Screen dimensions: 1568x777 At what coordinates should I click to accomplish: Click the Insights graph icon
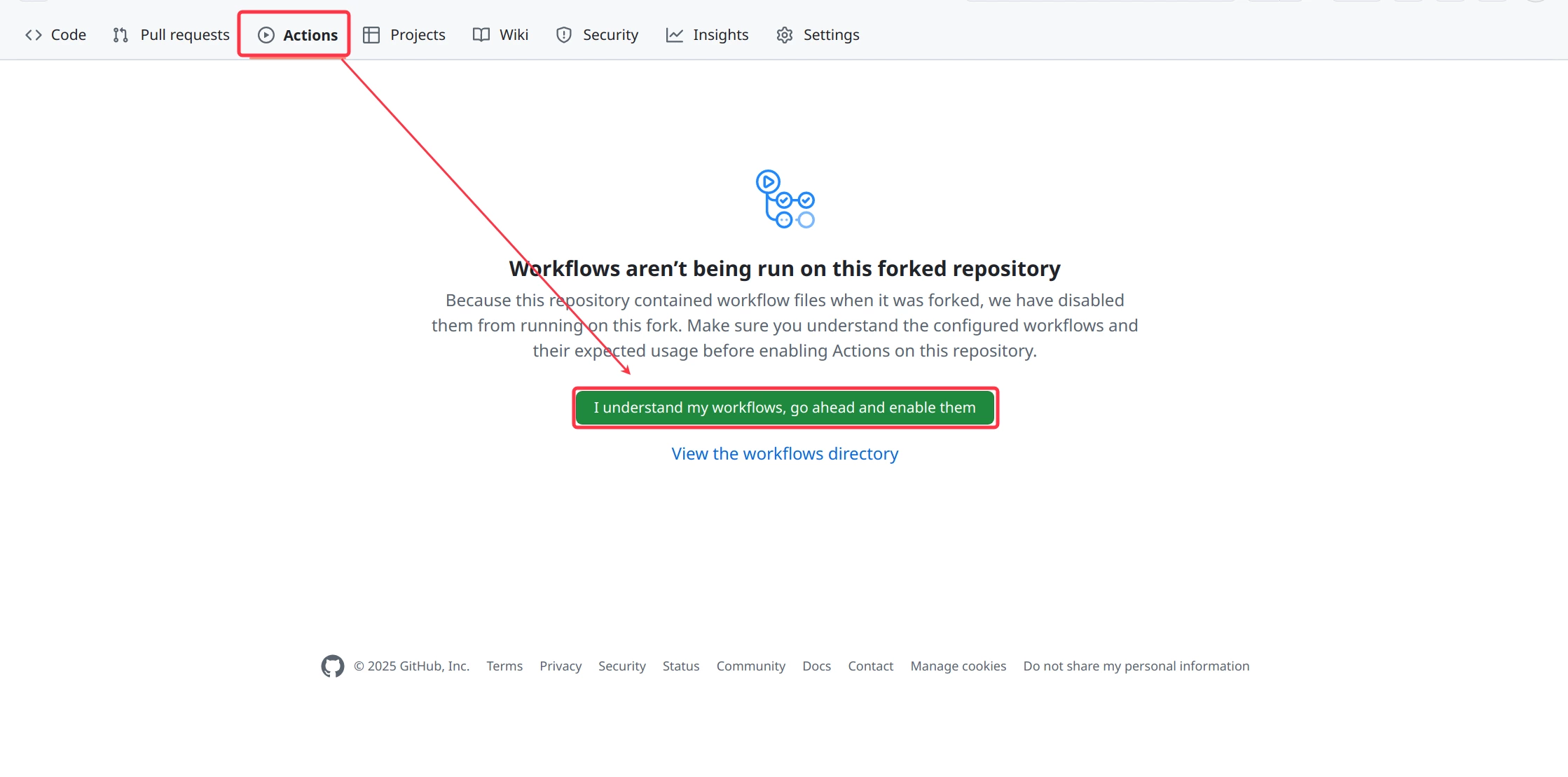(x=673, y=34)
